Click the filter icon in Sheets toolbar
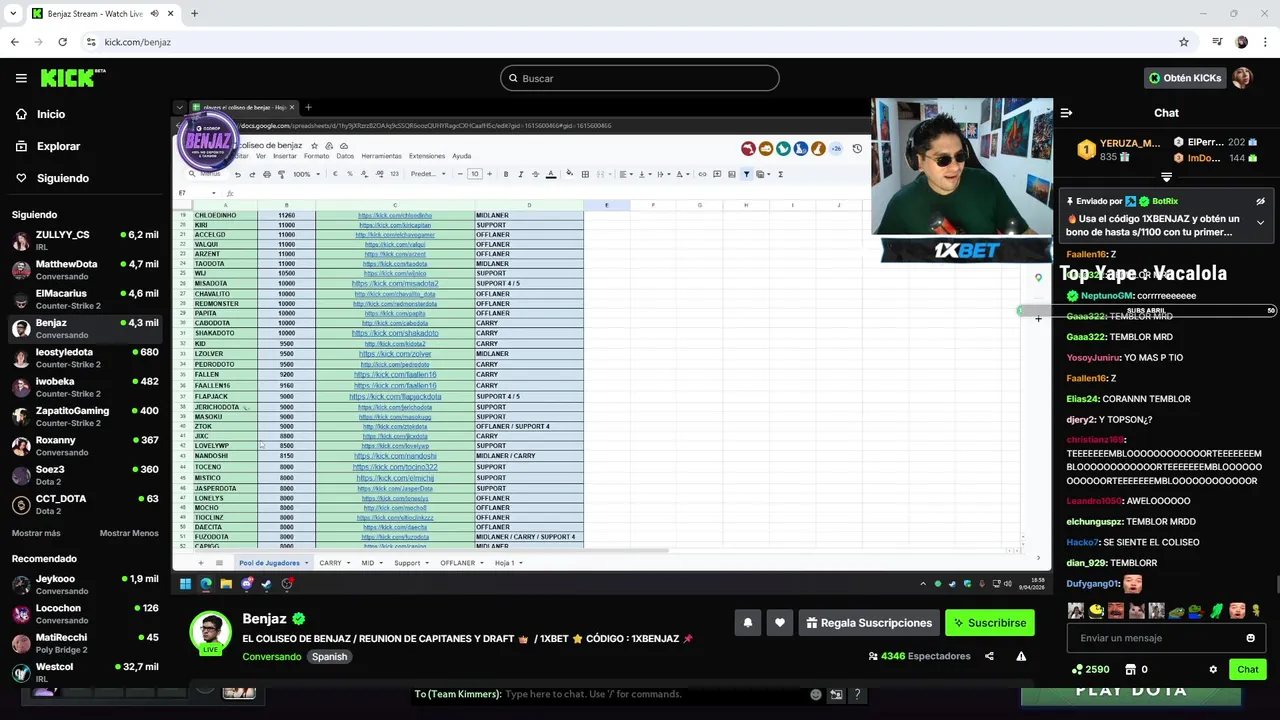The width and height of the screenshot is (1280, 720). (746, 174)
